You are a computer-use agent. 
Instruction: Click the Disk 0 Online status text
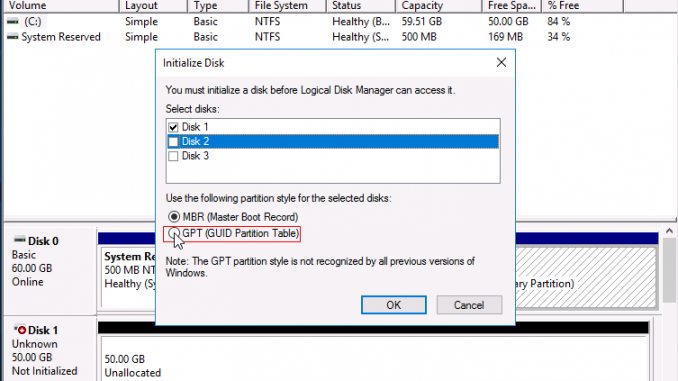(28, 282)
